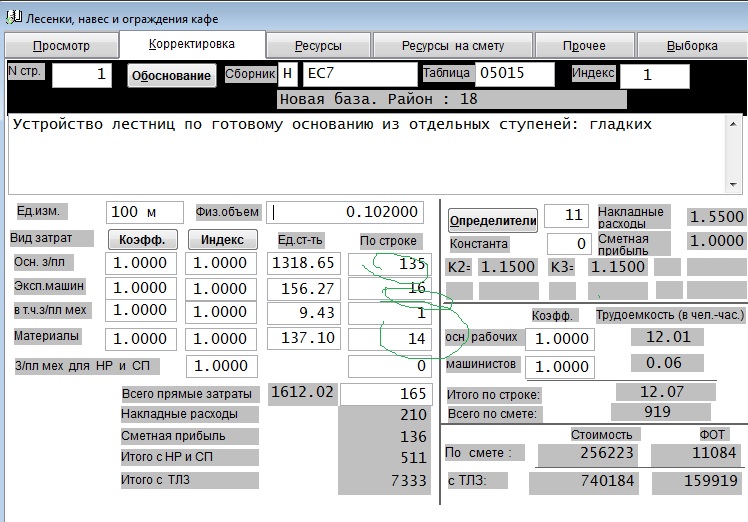Click the Индекс button under Физ.объем
This screenshot has height=522, width=748.
(222, 240)
